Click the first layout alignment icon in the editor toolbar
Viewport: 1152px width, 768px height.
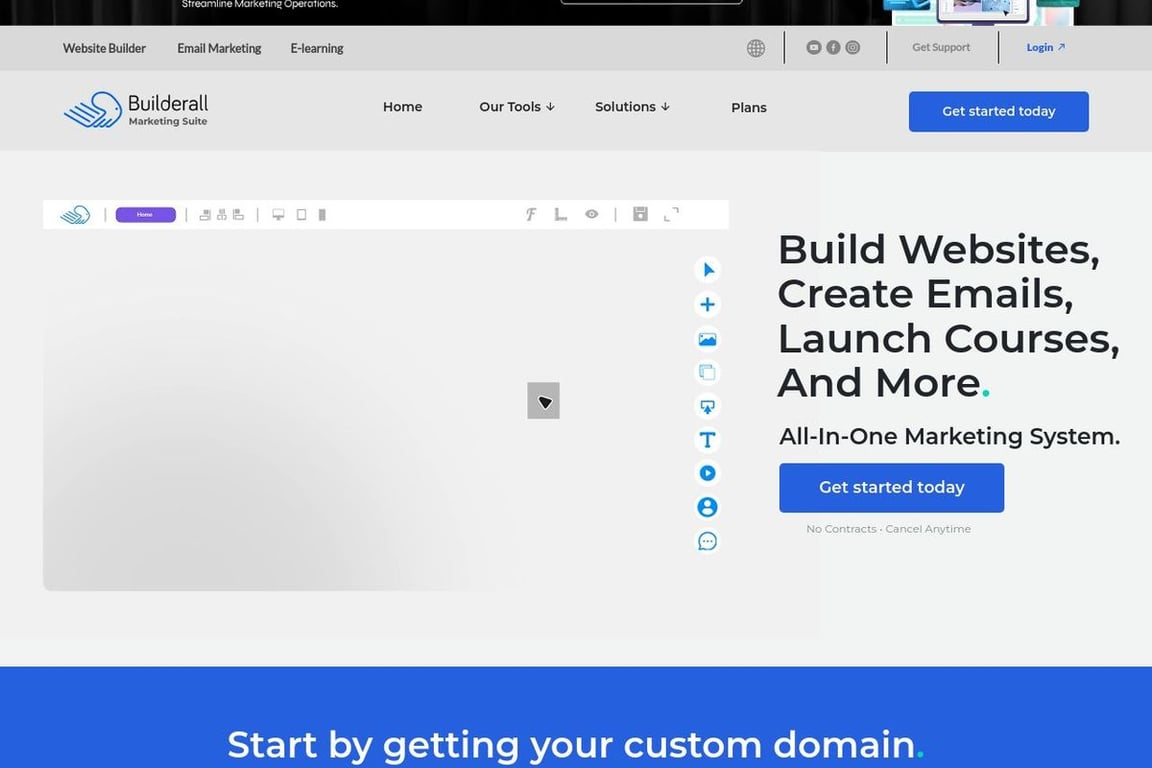pyautogui.click(x=205, y=215)
